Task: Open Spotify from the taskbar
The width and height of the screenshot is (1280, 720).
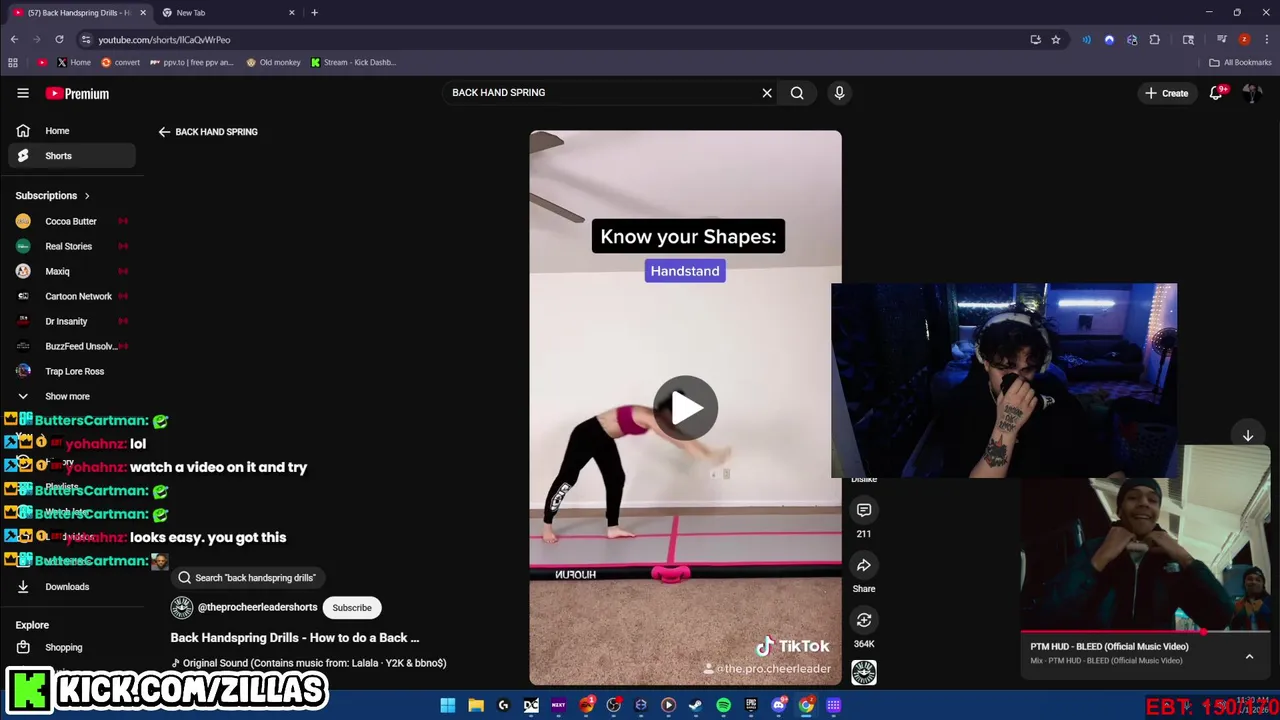Action: 723,705
